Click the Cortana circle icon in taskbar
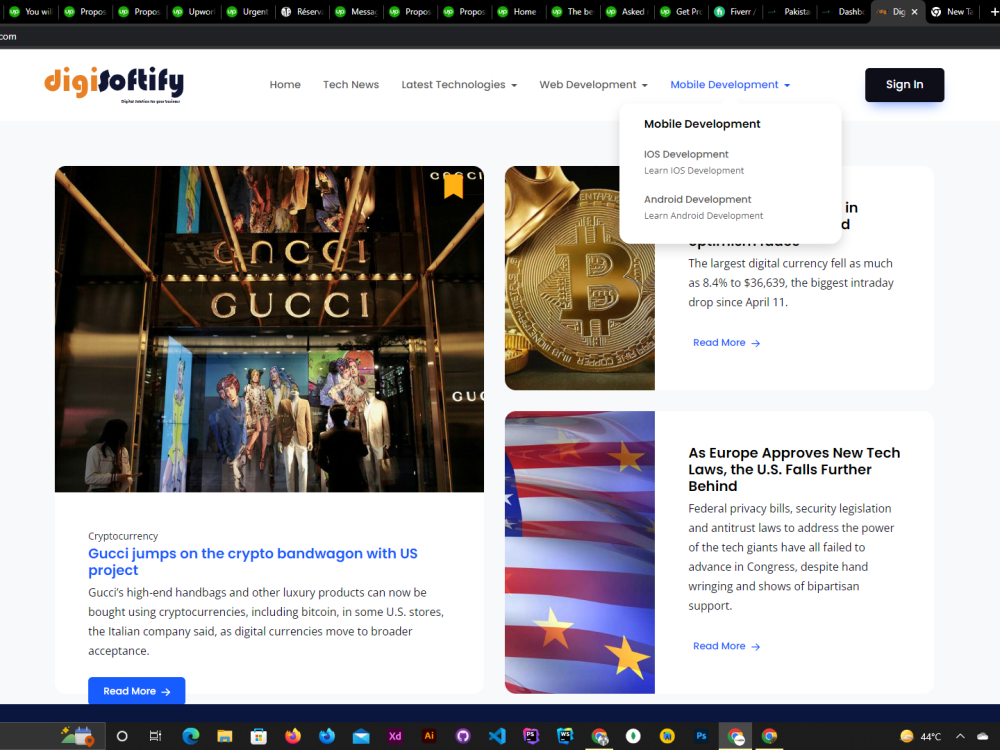The height and width of the screenshot is (750, 1000). click(122, 736)
